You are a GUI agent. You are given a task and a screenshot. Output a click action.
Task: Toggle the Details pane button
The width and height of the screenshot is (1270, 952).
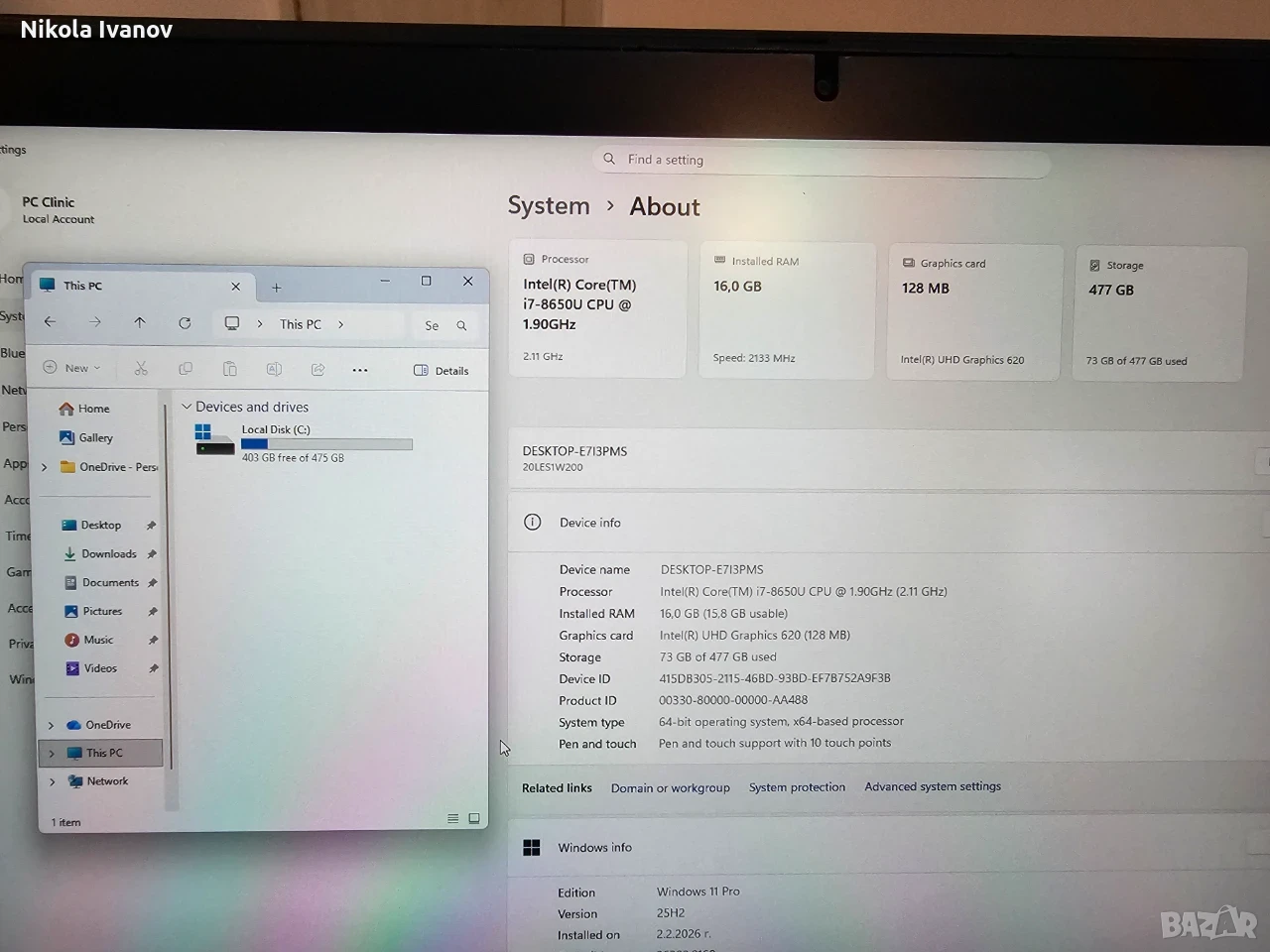[x=441, y=371]
